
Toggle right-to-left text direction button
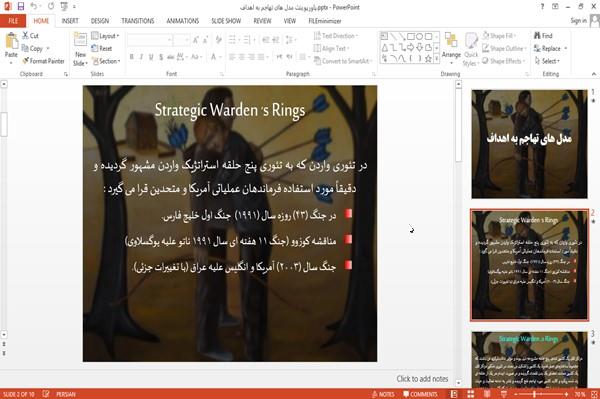[290, 57]
